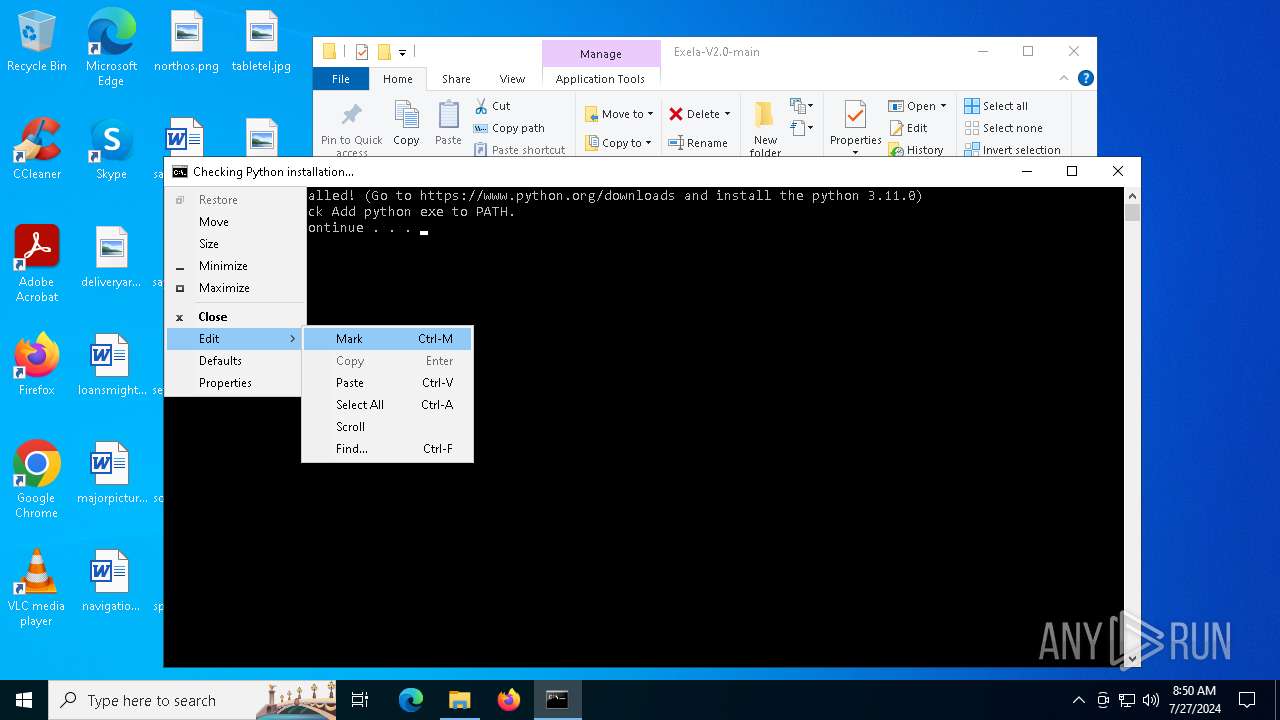
Task: Select the CCleaner desktop icon
Action: coord(37,150)
